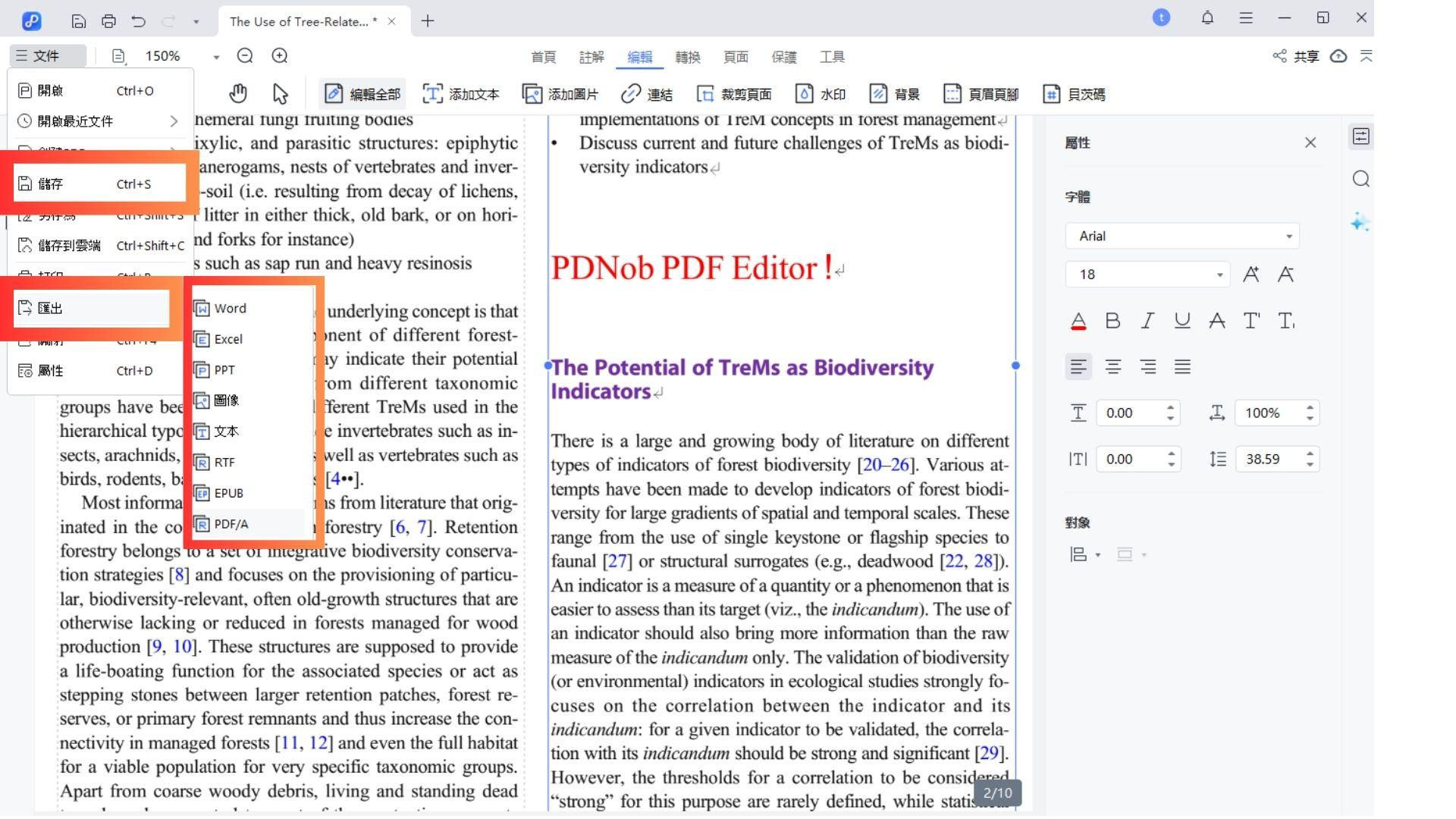1456x819 pixels.
Task: Export as Word from submenu
Action: pyautogui.click(x=230, y=309)
